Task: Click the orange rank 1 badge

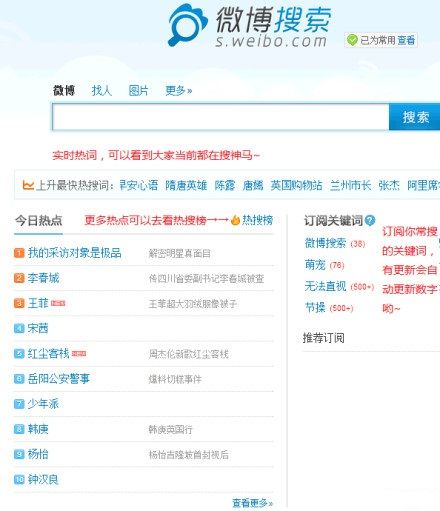Action: coord(19,253)
